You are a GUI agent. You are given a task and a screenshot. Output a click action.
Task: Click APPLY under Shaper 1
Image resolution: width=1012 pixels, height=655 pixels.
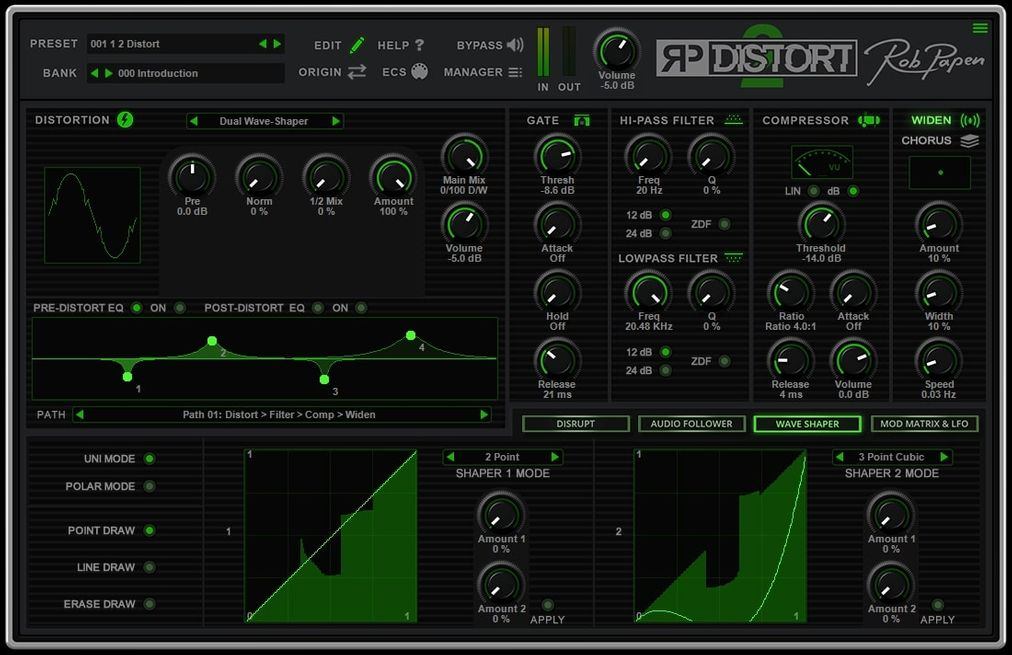(546, 605)
